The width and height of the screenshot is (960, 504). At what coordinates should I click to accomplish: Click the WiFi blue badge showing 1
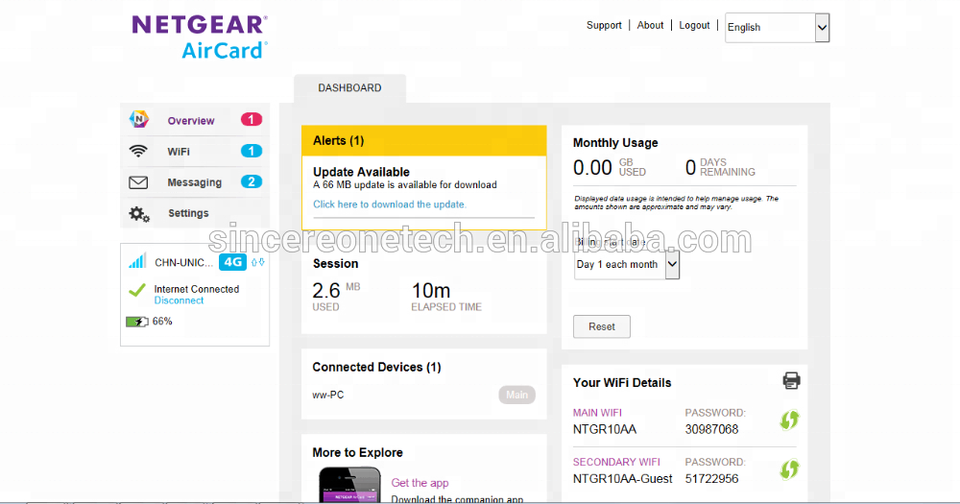click(251, 151)
